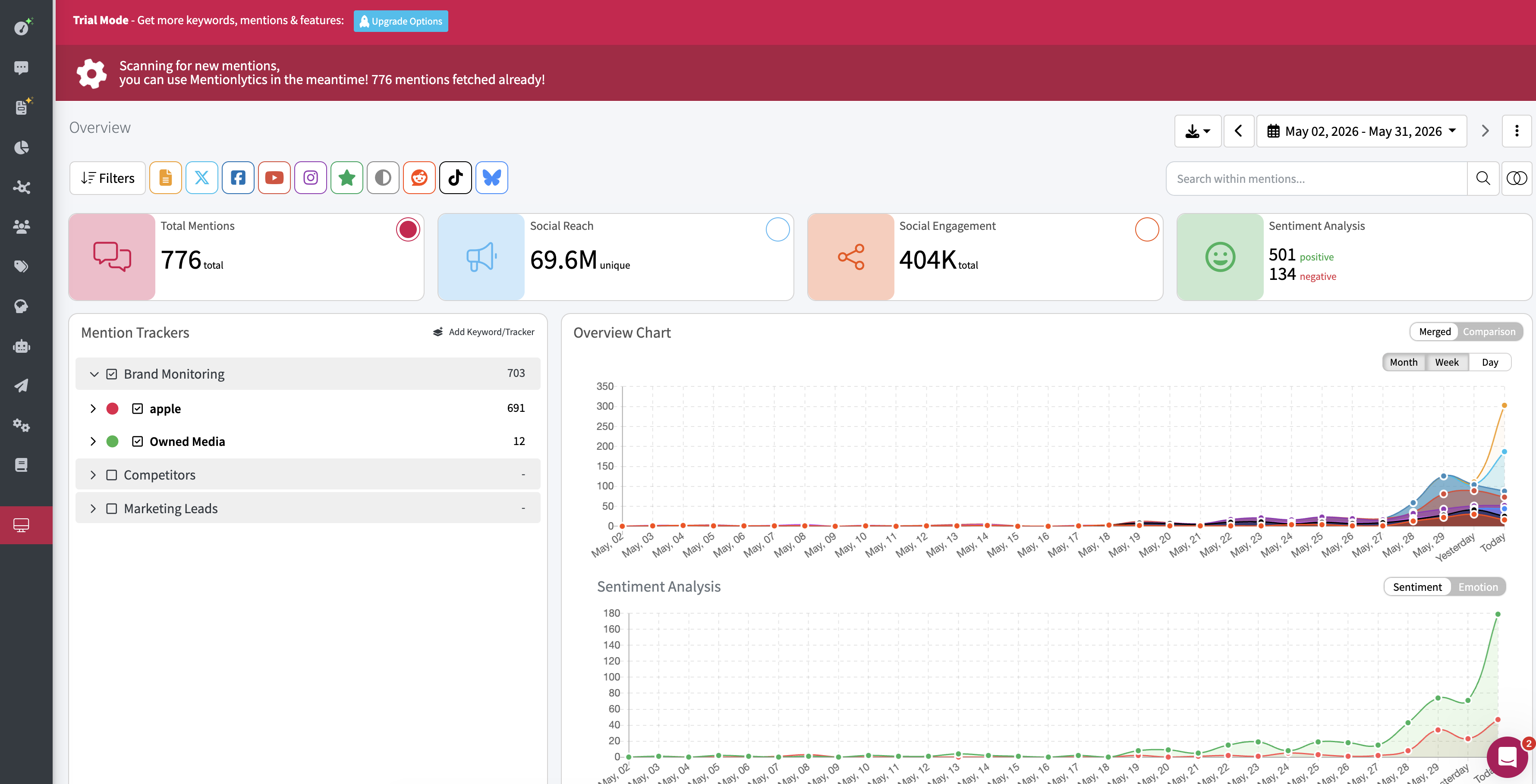Filter by X (Twitter) source icon

point(201,178)
